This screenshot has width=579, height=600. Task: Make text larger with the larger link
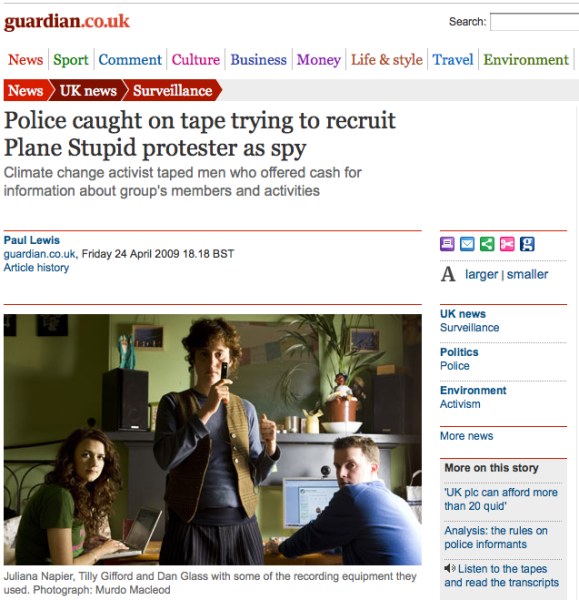(x=481, y=274)
